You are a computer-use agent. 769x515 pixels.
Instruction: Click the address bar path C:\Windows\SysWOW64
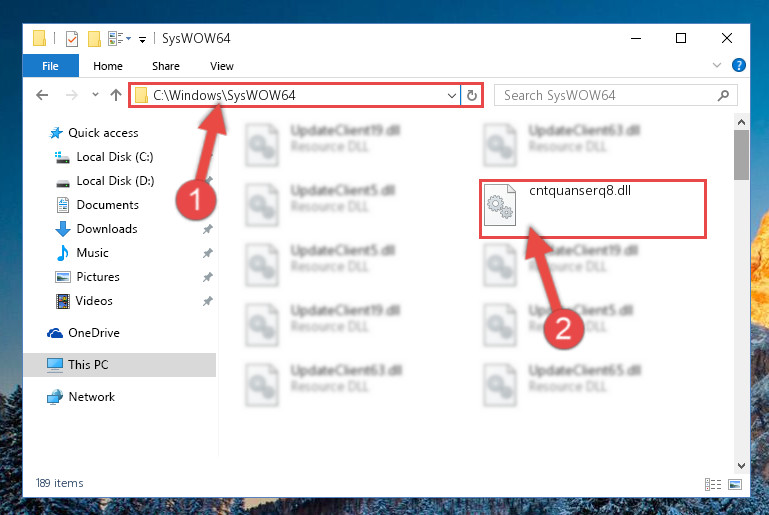[x=224, y=95]
